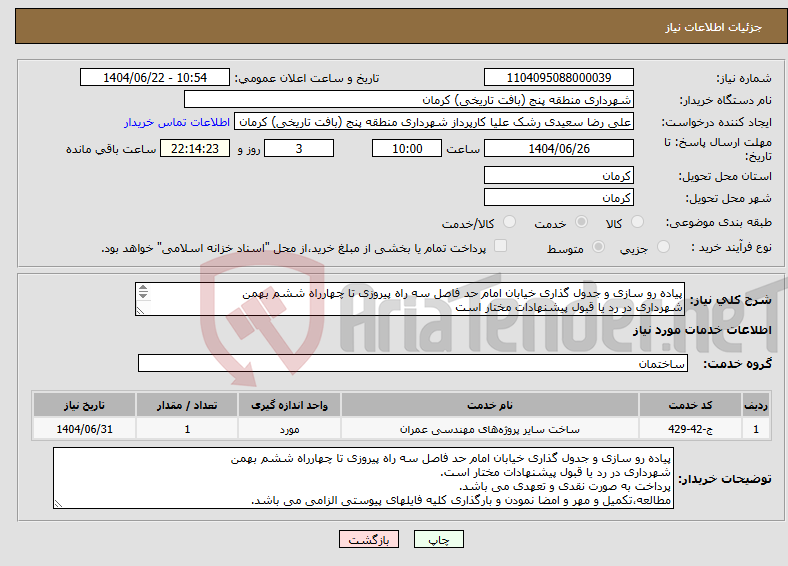This screenshot has height=566, width=788.
Task: Click the buyer organization name field
Action: pyautogui.click(x=409, y=100)
